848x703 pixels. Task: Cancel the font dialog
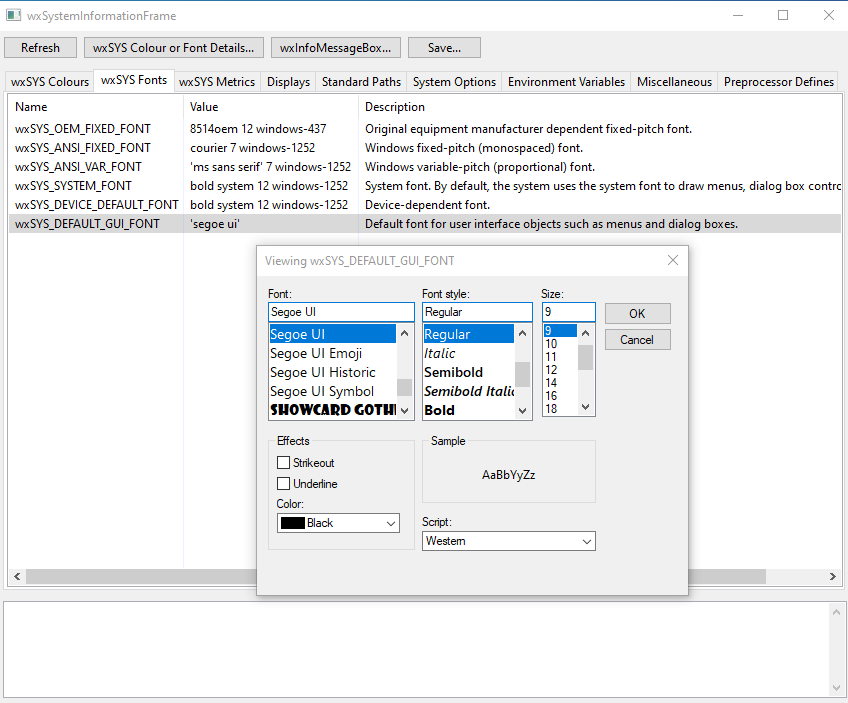[x=638, y=340]
